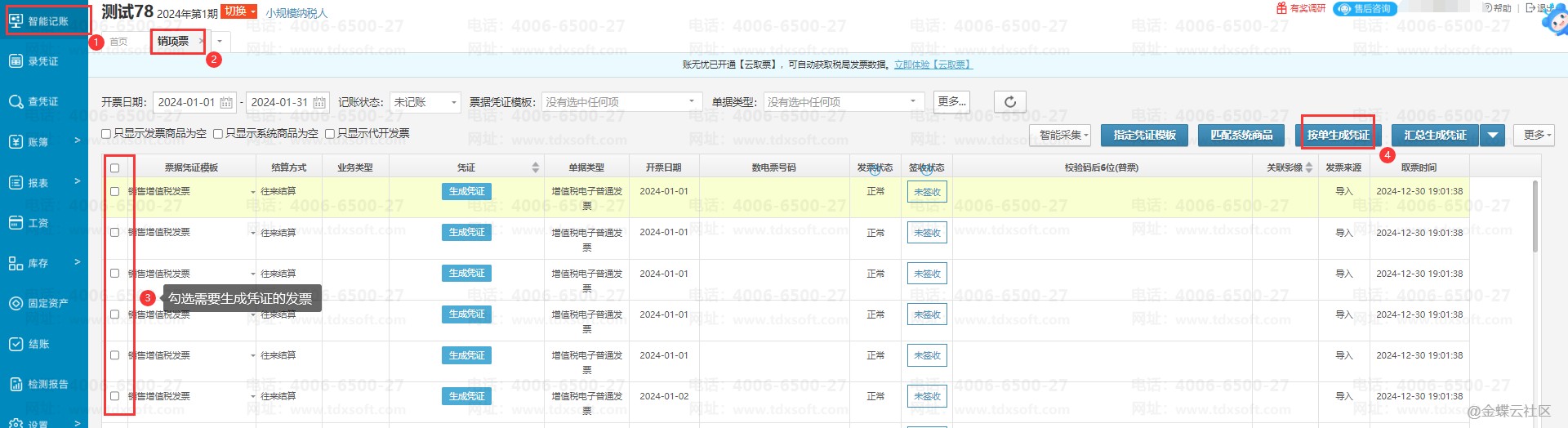This screenshot has width=1568, height=428.
Task: Click the 立即体验【云取票】 link
Action: (933, 65)
